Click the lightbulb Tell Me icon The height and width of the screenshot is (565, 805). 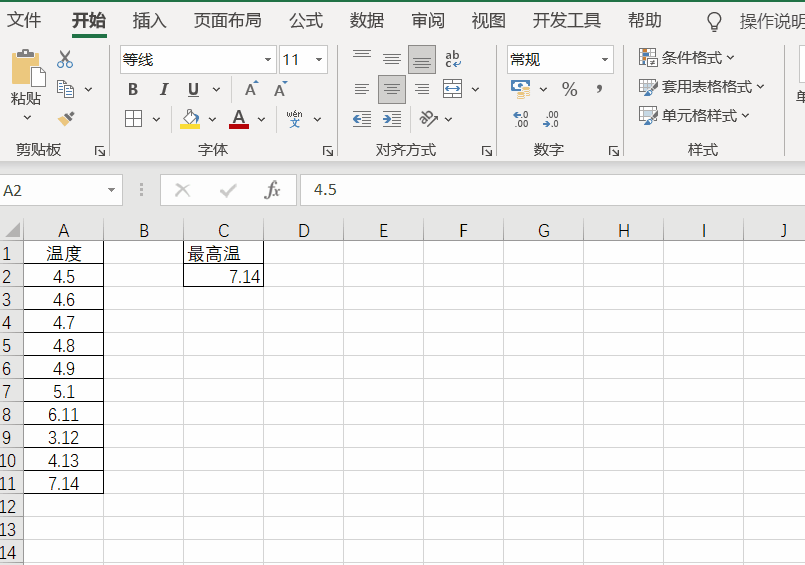tap(714, 22)
